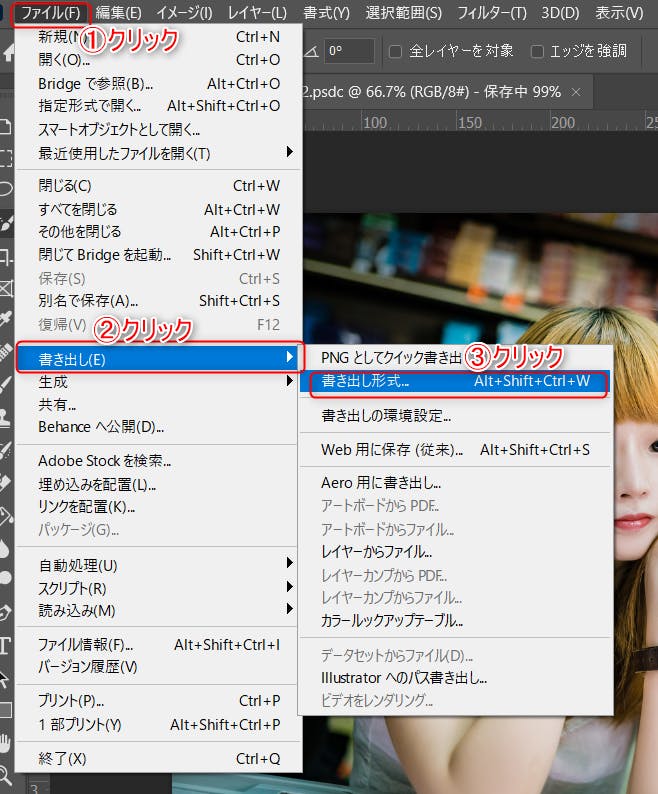Open the フィルター menu in menu bar
658x794 pixels.
(x=492, y=13)
